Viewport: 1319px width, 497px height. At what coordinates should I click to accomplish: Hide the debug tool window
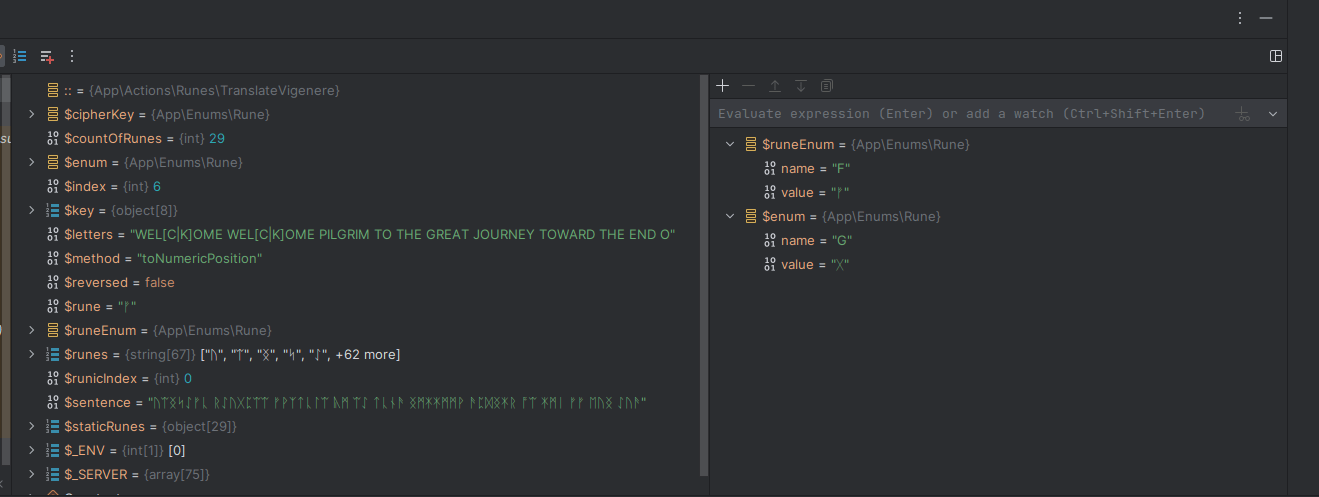1266,18
